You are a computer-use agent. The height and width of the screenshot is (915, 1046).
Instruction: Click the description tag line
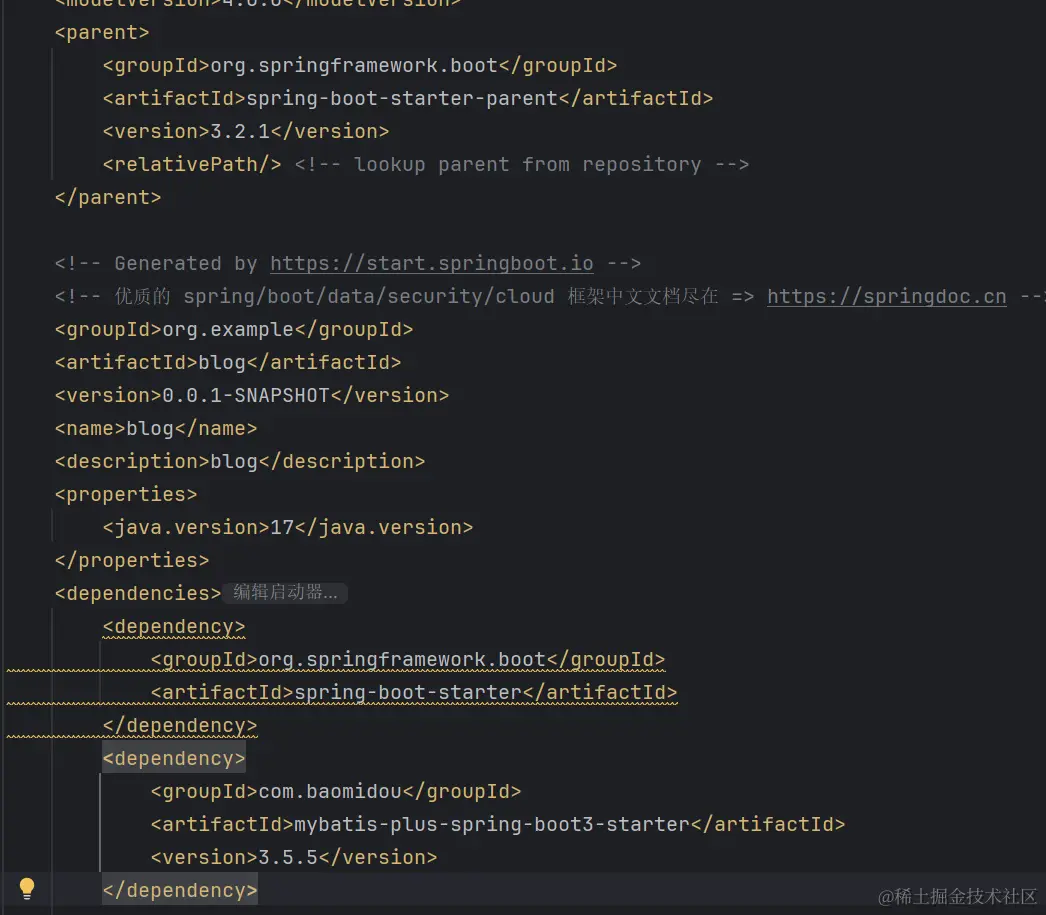point(239,461)
